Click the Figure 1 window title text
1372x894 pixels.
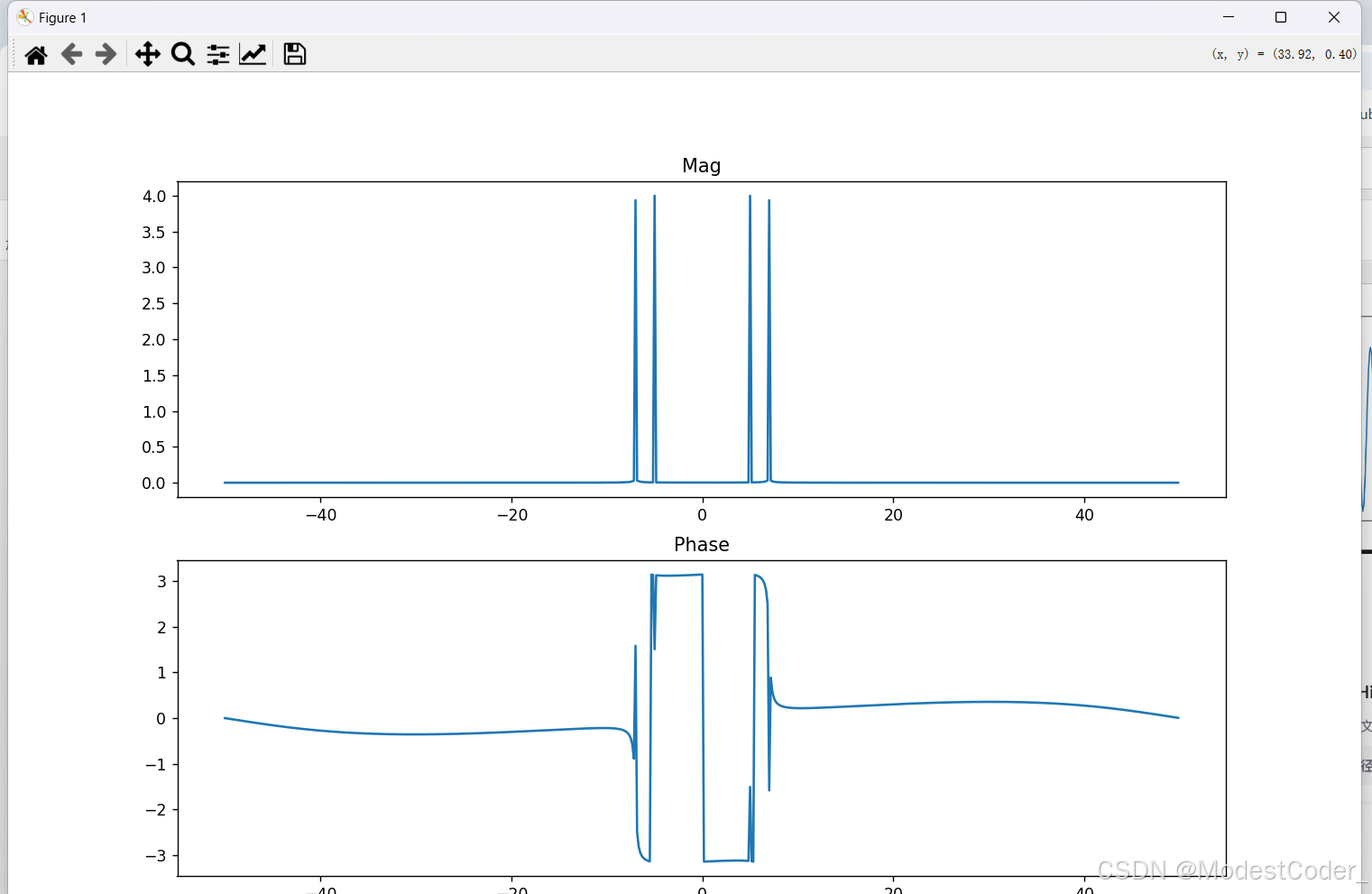[63, 18]
